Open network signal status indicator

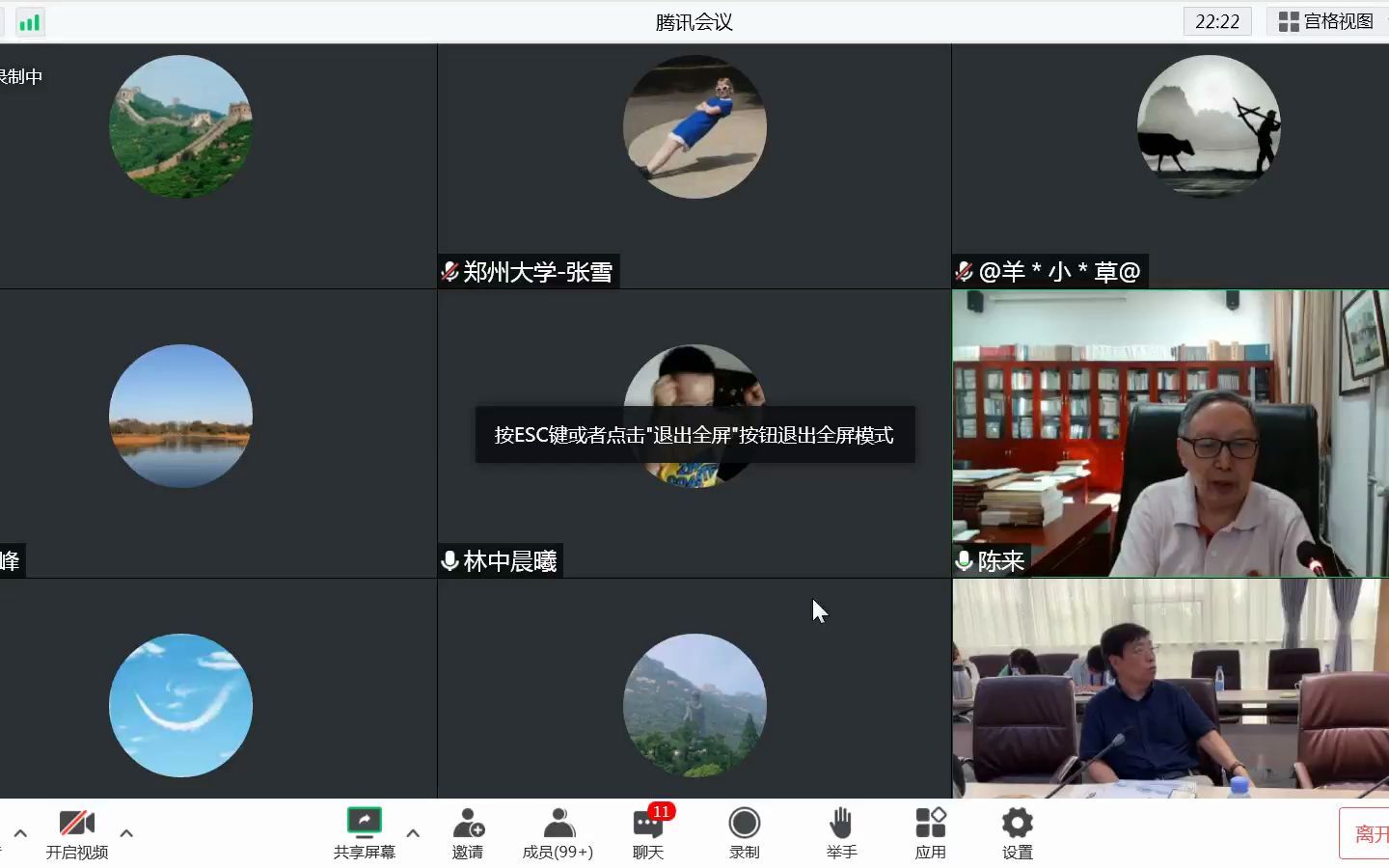[29, 22]
